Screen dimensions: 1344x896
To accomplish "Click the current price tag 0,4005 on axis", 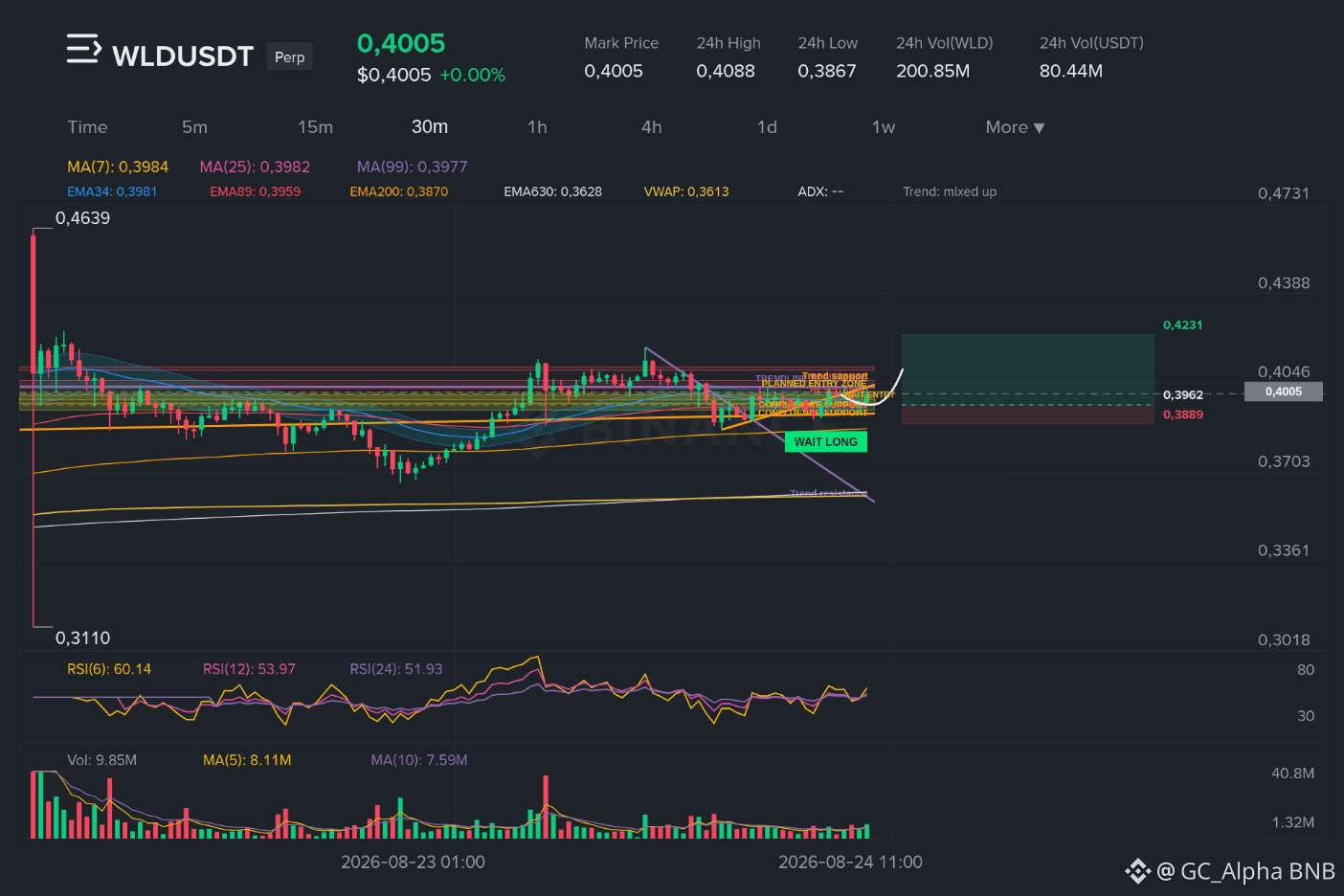I will [x=1284, y=392].
